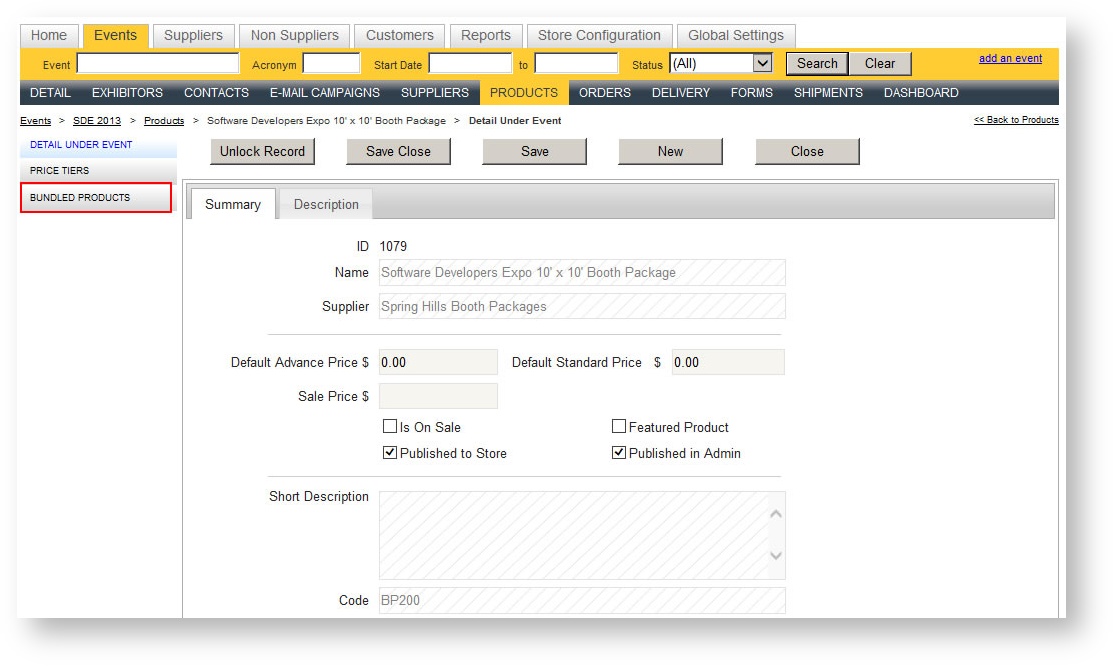
Task: Open the Status dropdown in search bar
Action: pyautogui.click(x=721, y=63)
